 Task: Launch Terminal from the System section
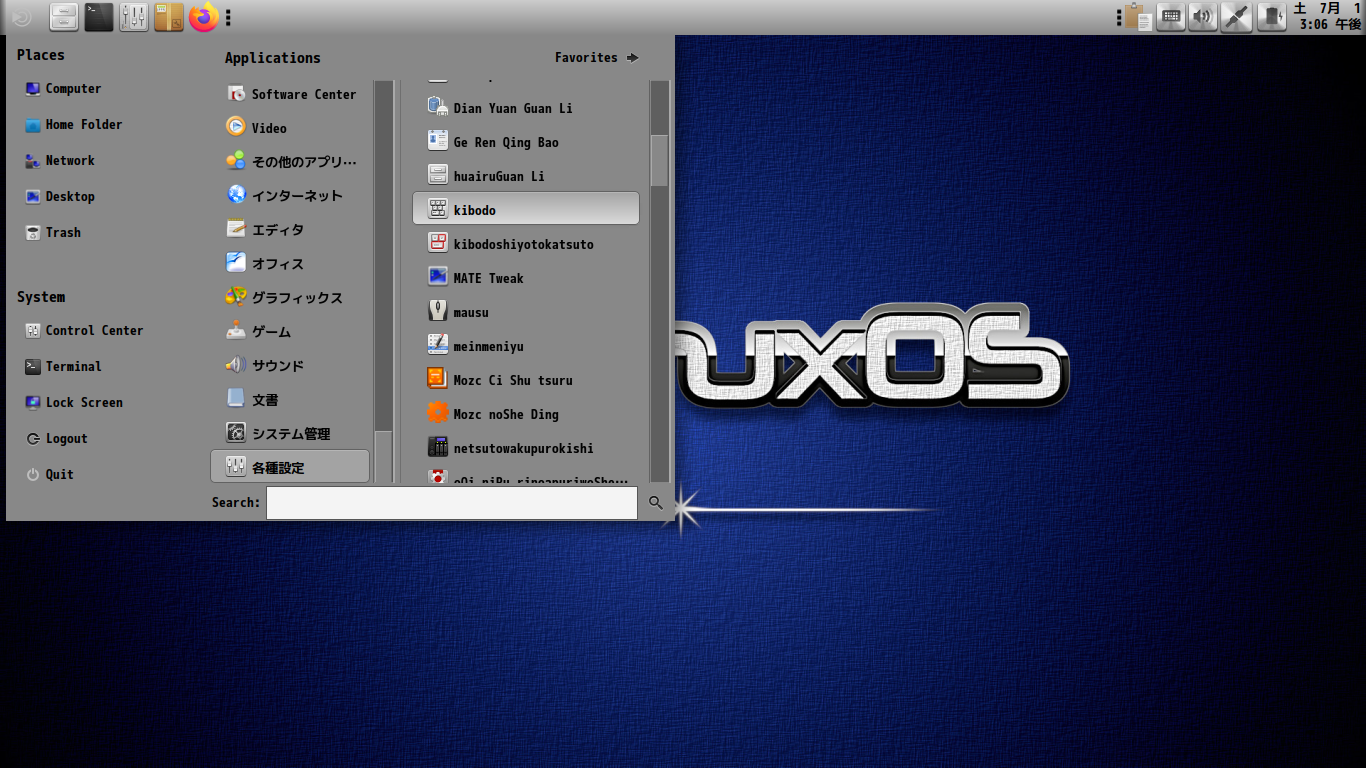click(x=64, y=367)
